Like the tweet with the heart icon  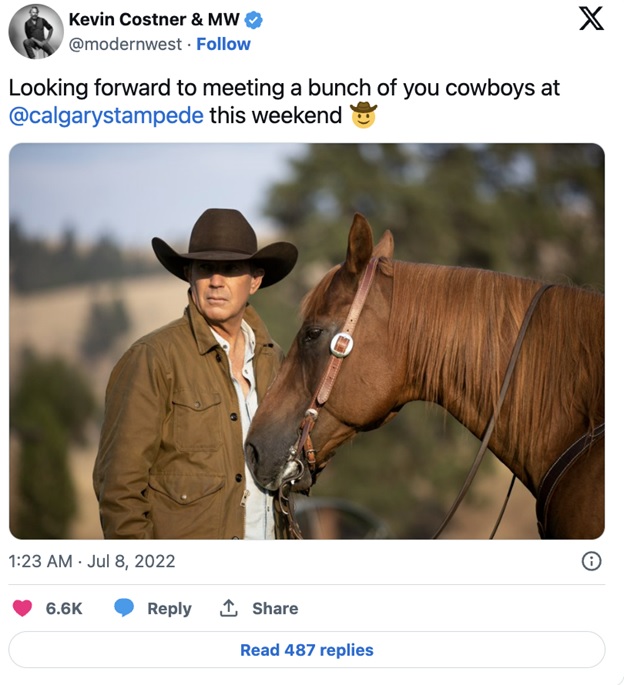[22, 608]
